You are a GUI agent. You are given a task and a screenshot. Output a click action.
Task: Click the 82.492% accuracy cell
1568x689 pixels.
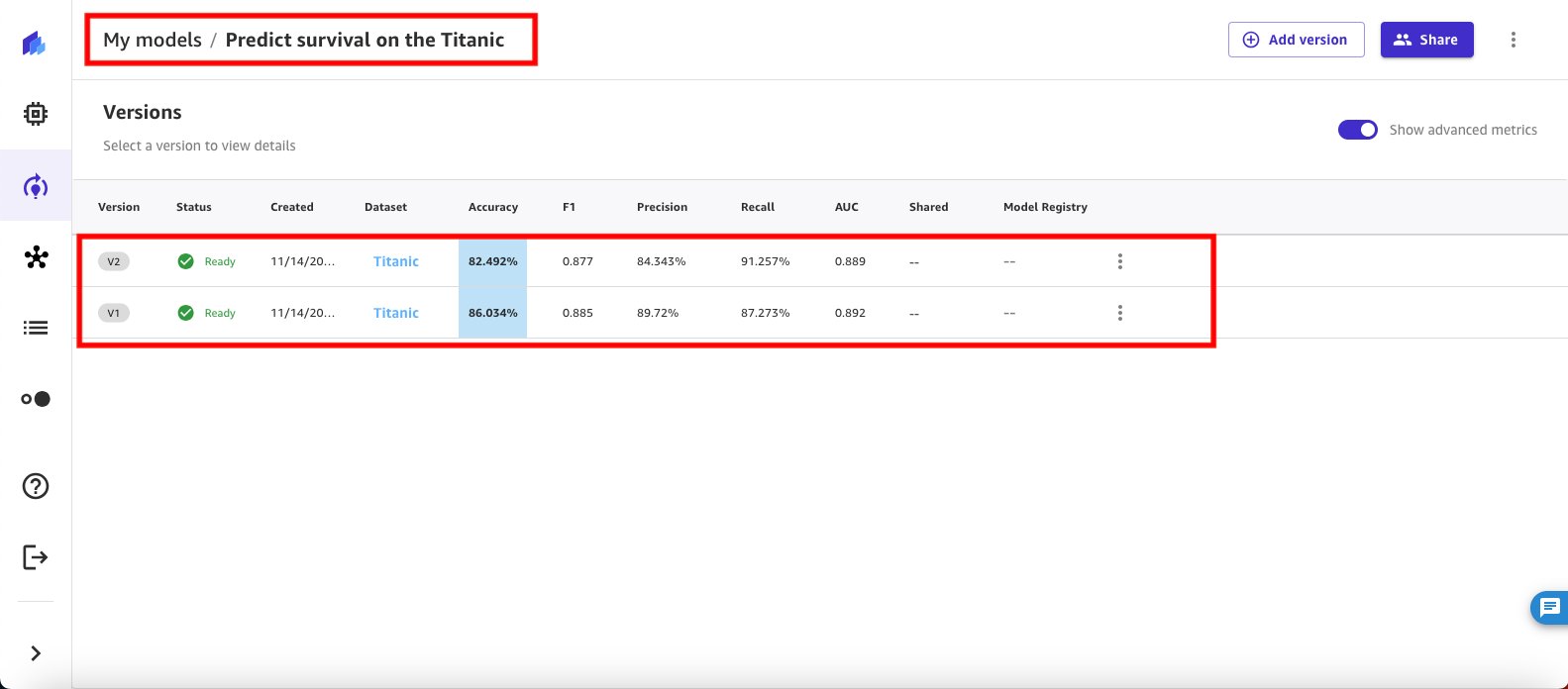click(492, 261)
